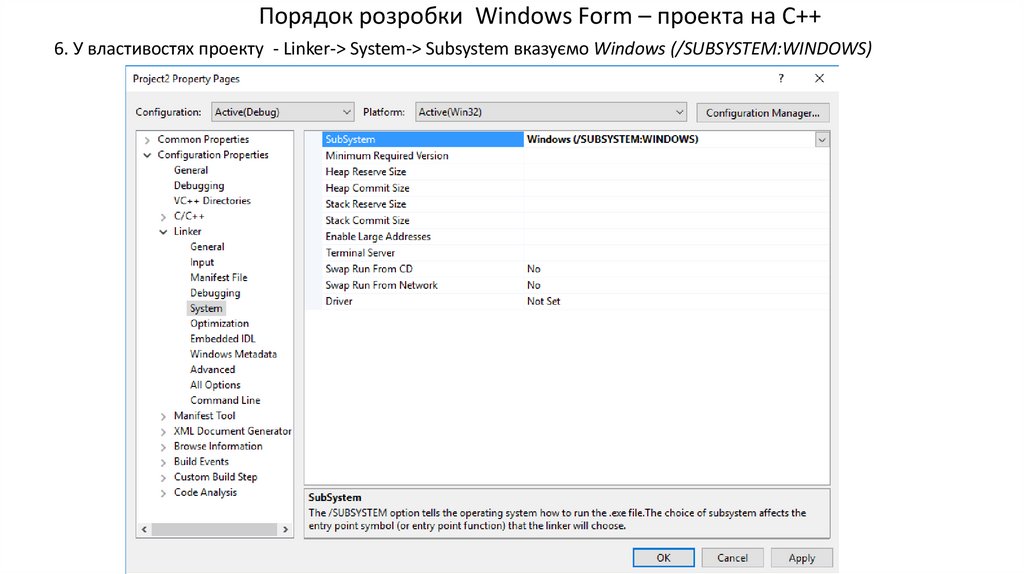Expand the Custom Build Step node

pyautogui.click(x=163, y=477)
